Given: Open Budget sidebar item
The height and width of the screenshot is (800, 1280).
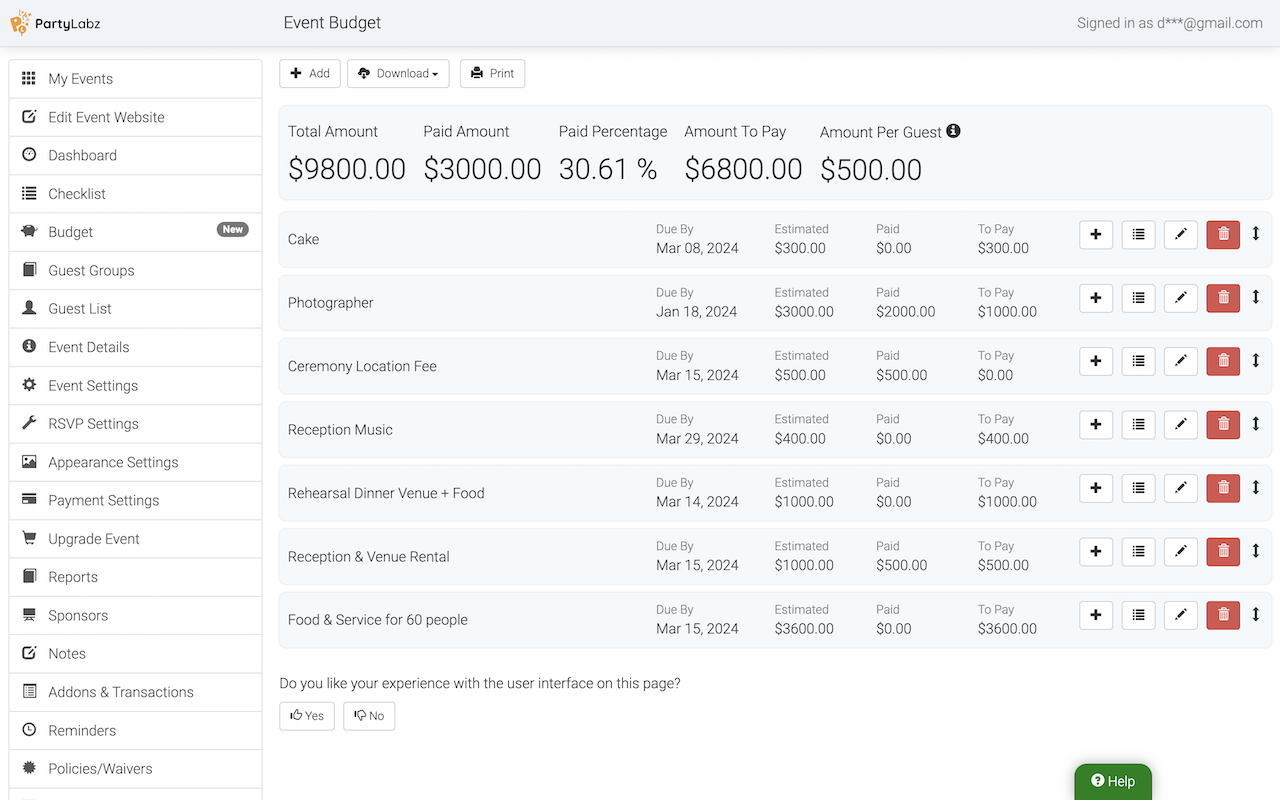Looking at the screenshot, I should (135, 232).
